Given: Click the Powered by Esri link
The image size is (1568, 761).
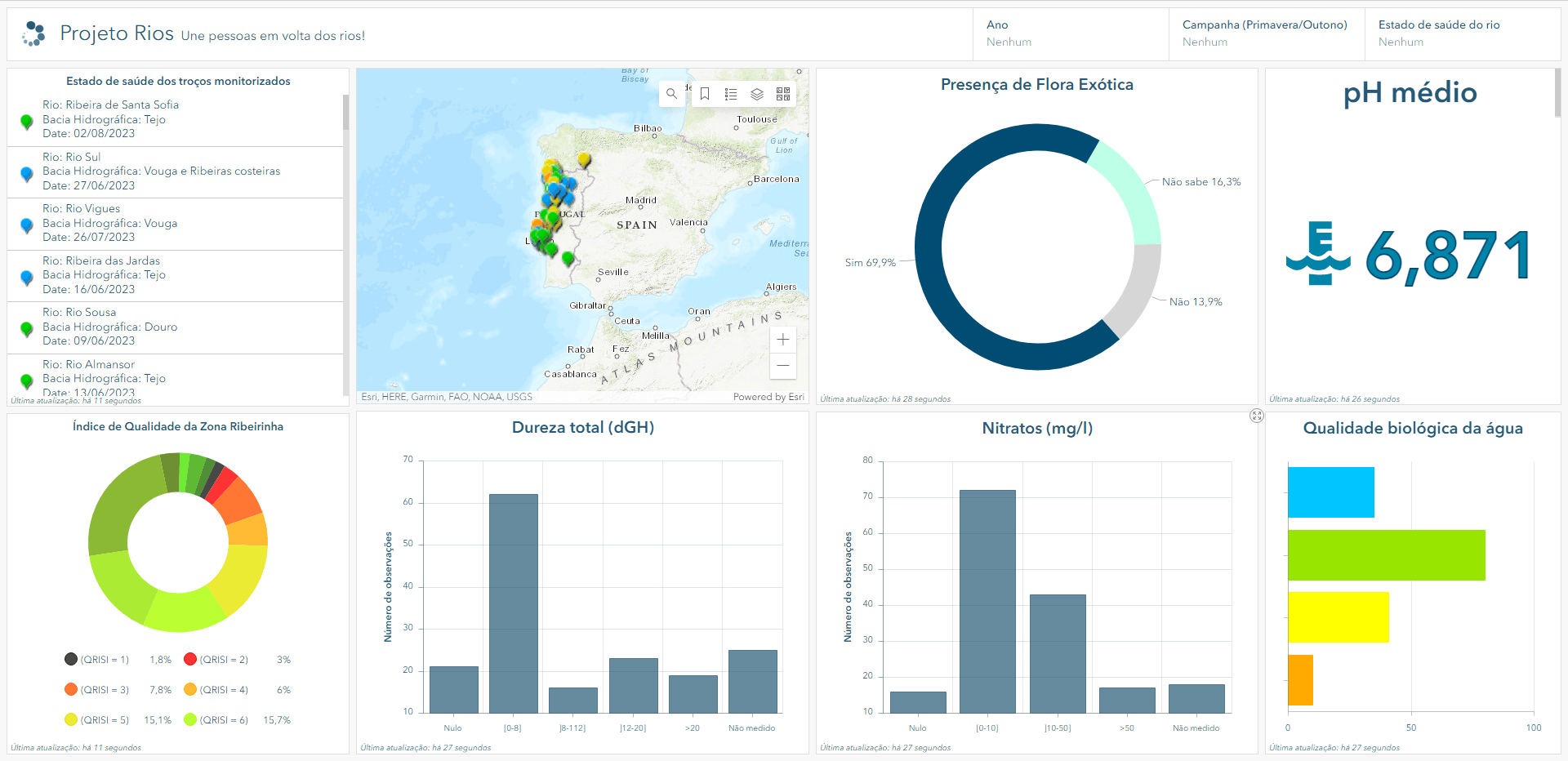Looking at the screenshot, I should 768,397.
